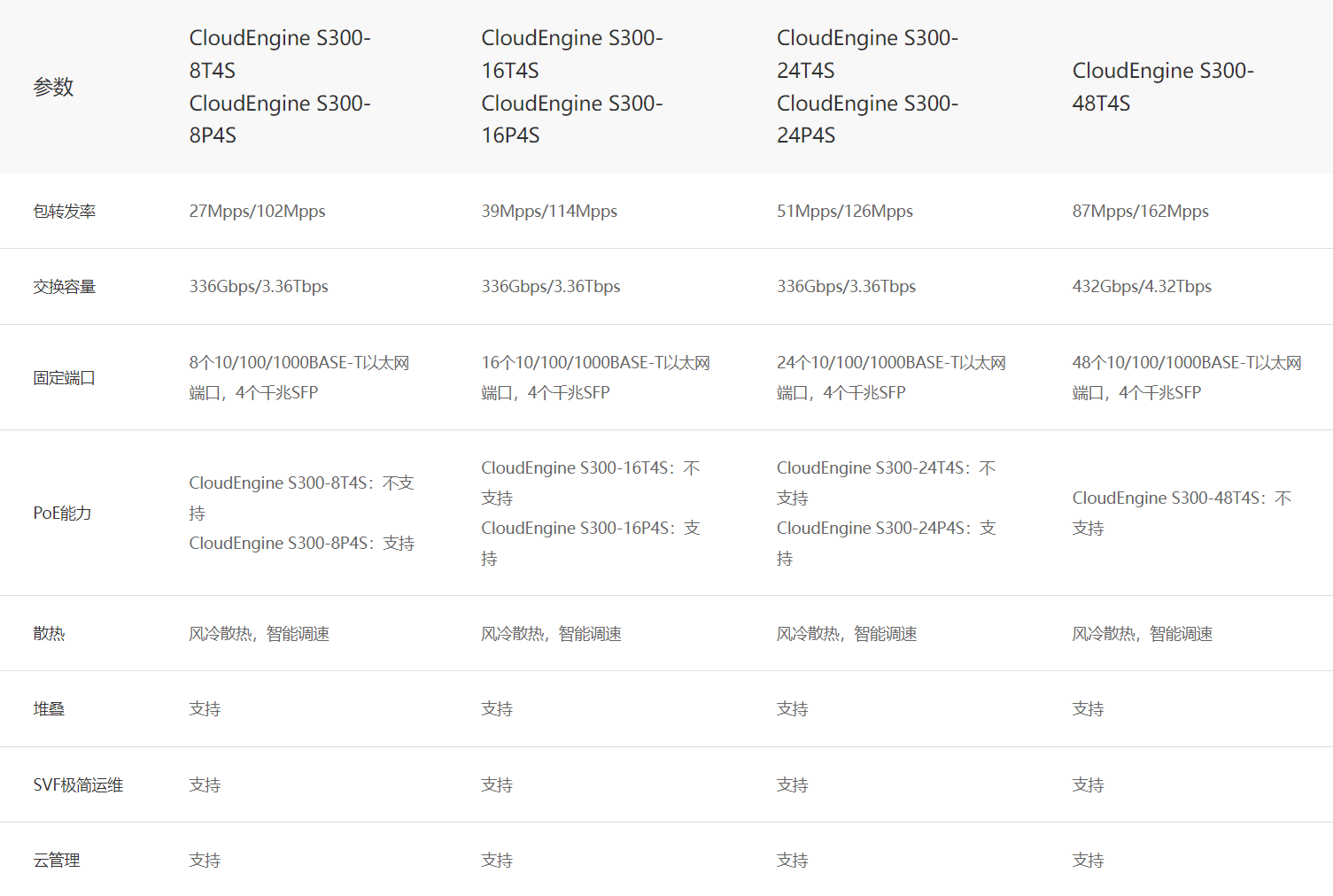Click the 云管理 row label

tap(57, 861)
